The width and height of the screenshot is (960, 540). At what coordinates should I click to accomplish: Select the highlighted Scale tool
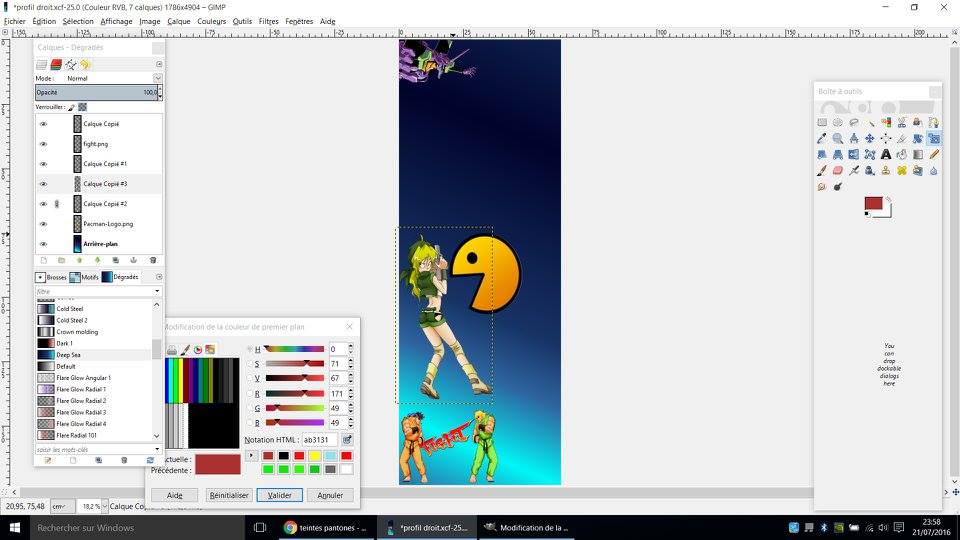(934, 138)
